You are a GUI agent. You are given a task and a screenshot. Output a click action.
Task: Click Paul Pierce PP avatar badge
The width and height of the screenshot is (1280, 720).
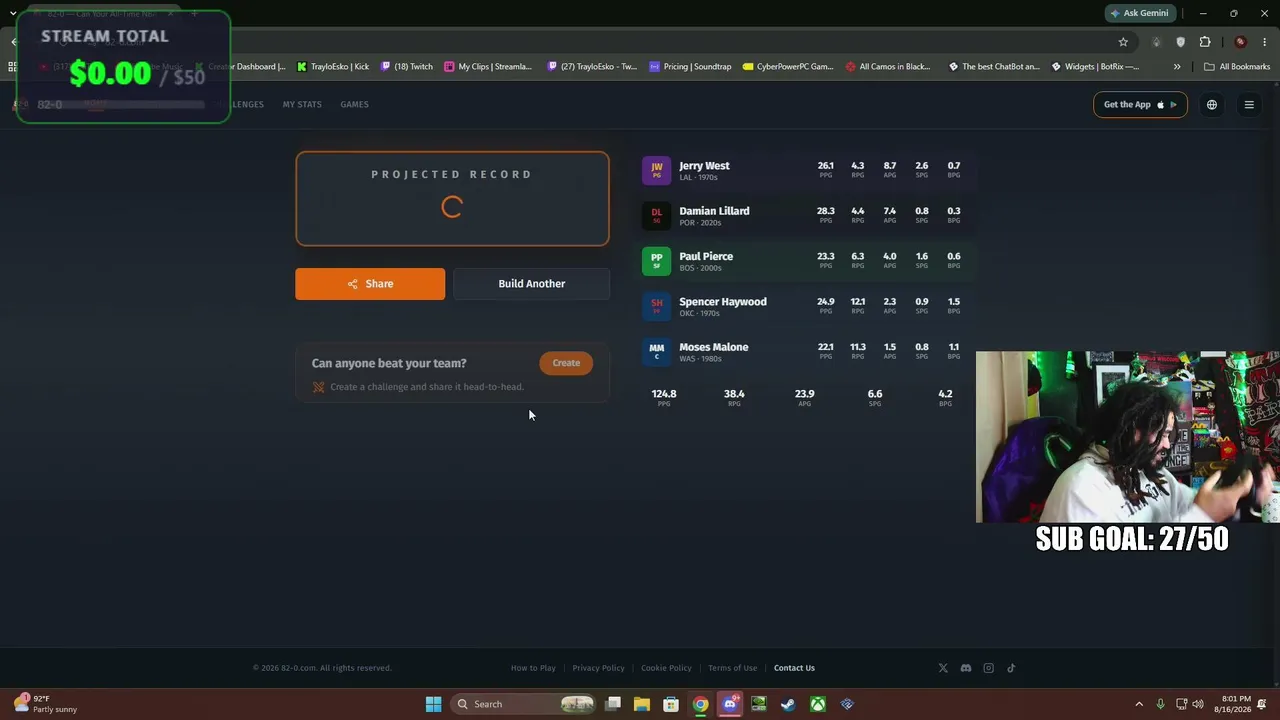(x=656, y=261)
